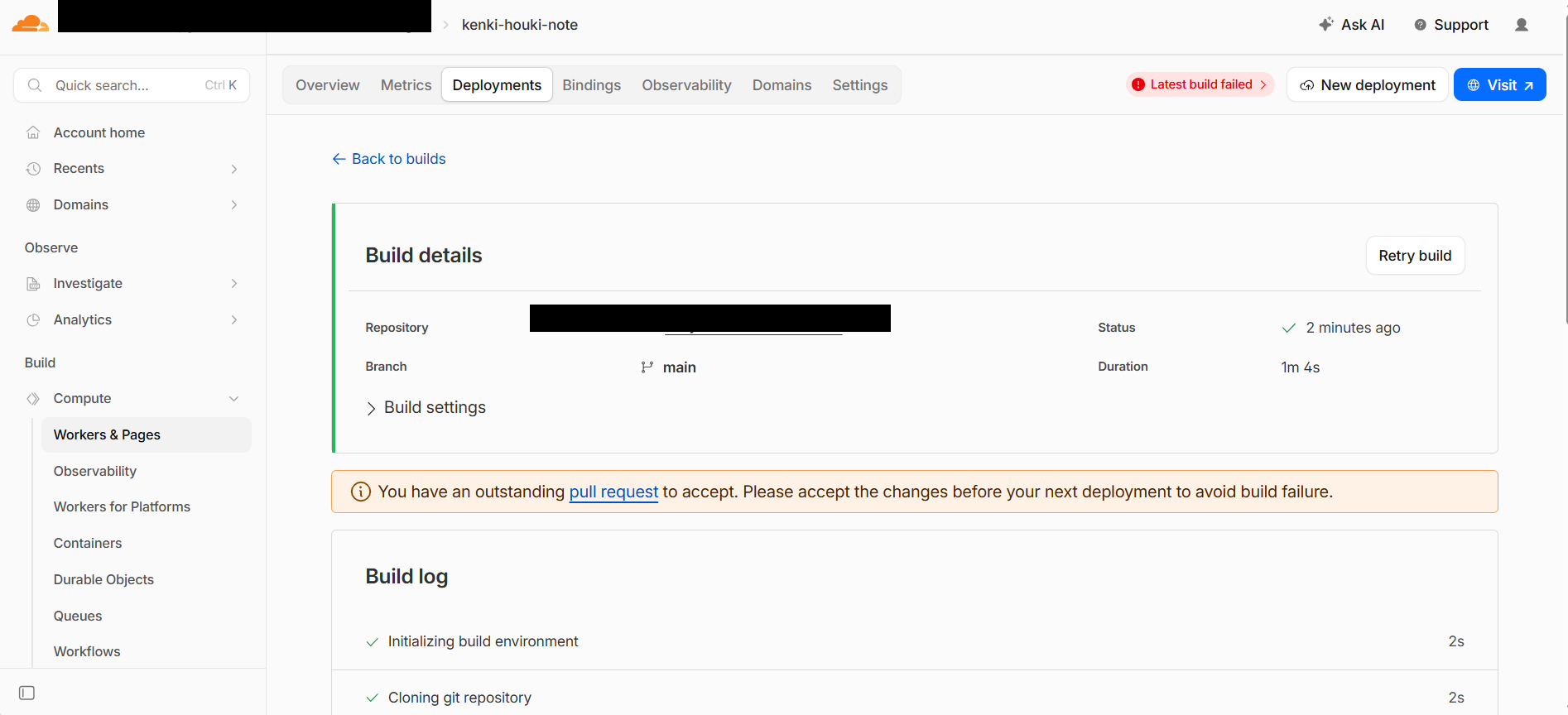Select the Deployments tab

click(x=497, y=85)
